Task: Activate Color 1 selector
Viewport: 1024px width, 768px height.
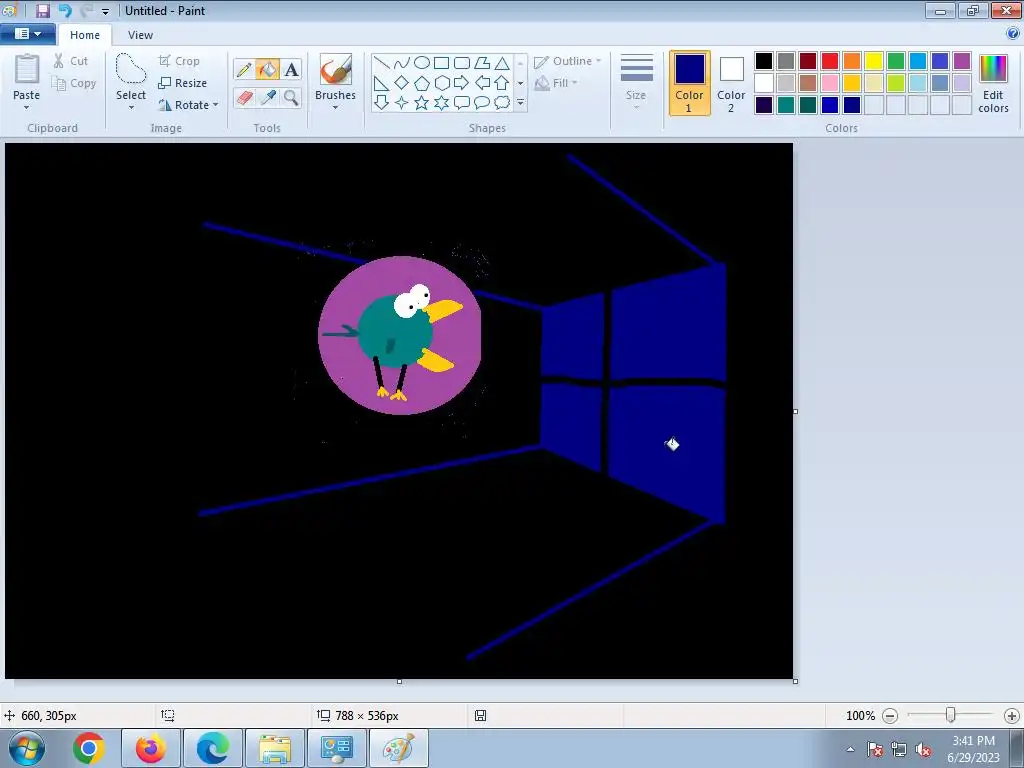Action: 689,83
